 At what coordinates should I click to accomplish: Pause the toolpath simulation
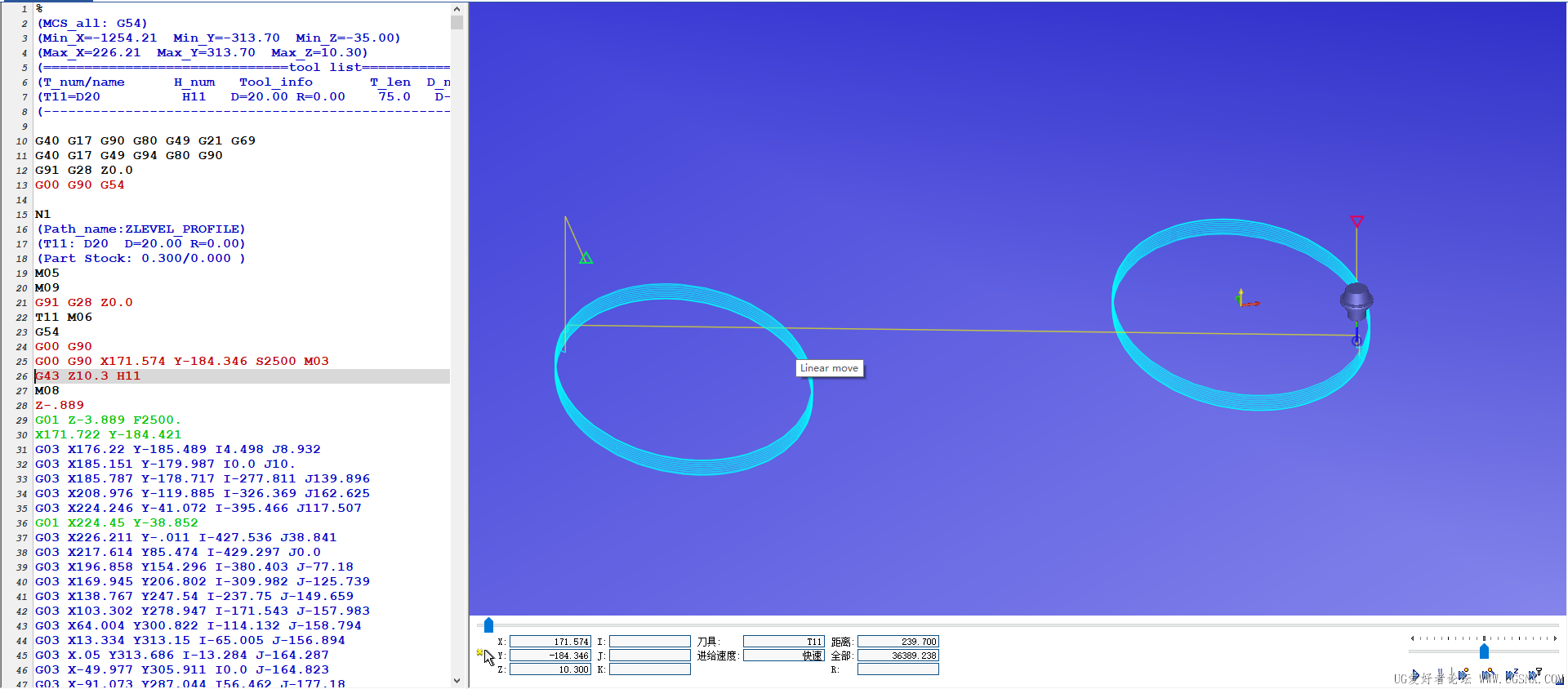[x=1440, y=674]
